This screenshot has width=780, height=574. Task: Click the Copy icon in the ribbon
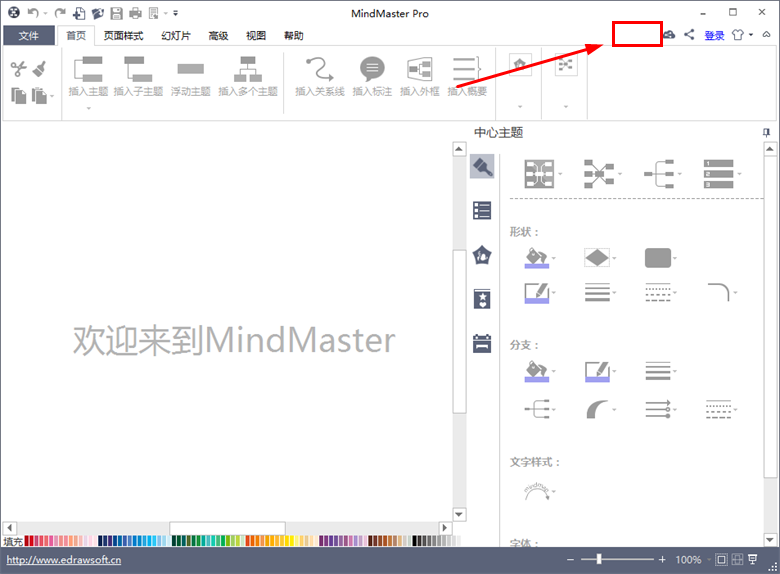18,95
